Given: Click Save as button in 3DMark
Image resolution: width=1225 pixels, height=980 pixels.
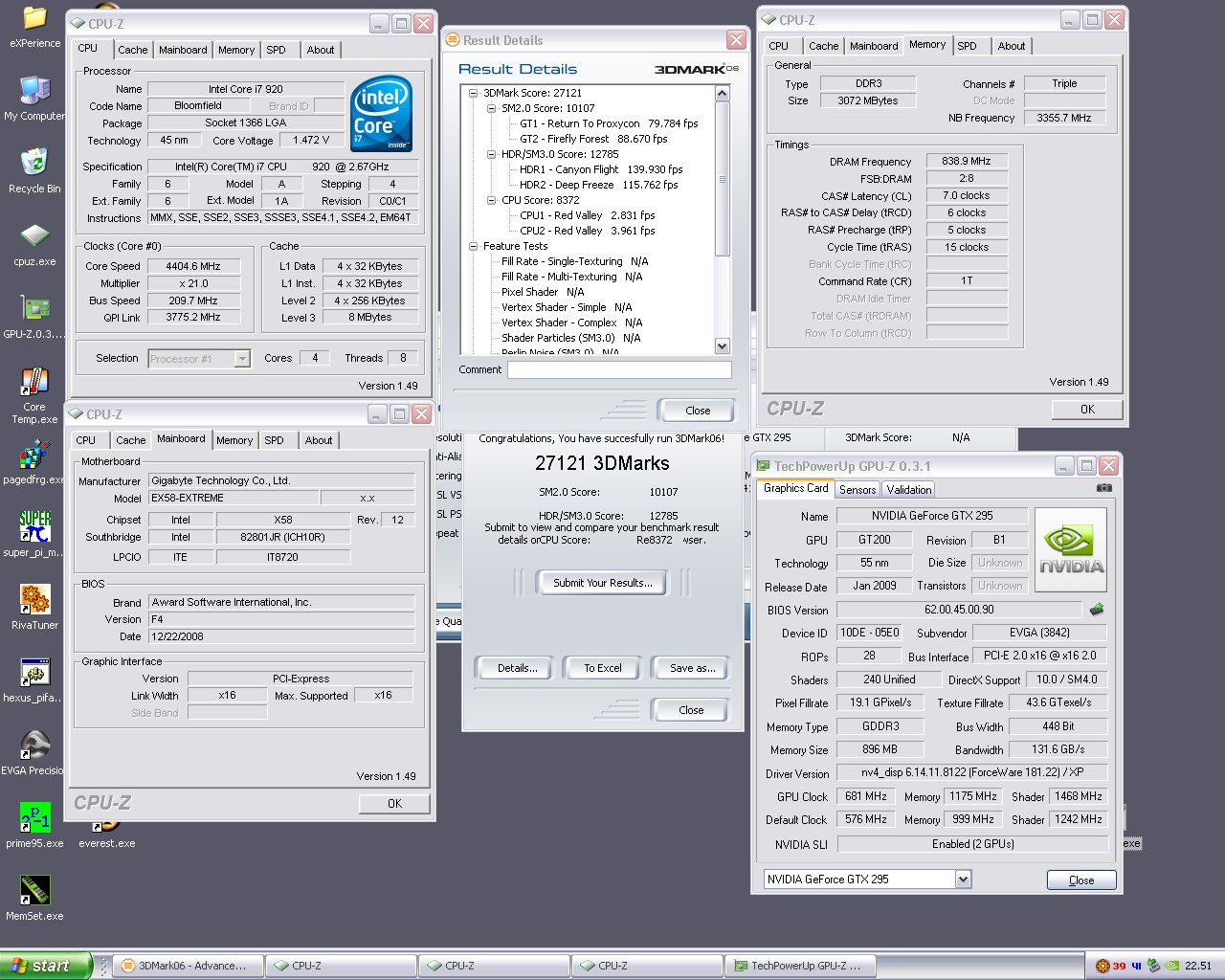Looking at the screenshot, I should click(x=692, y=668).
